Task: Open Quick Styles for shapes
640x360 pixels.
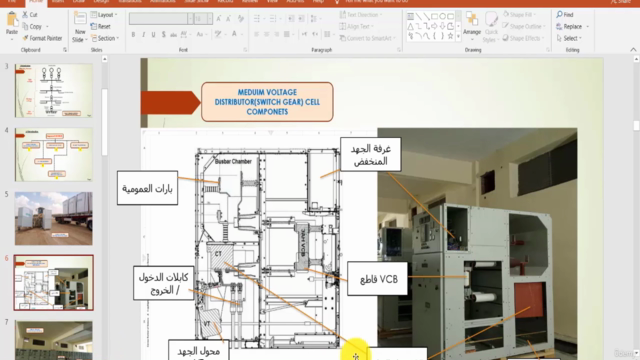Action: (x=491, y=27)
